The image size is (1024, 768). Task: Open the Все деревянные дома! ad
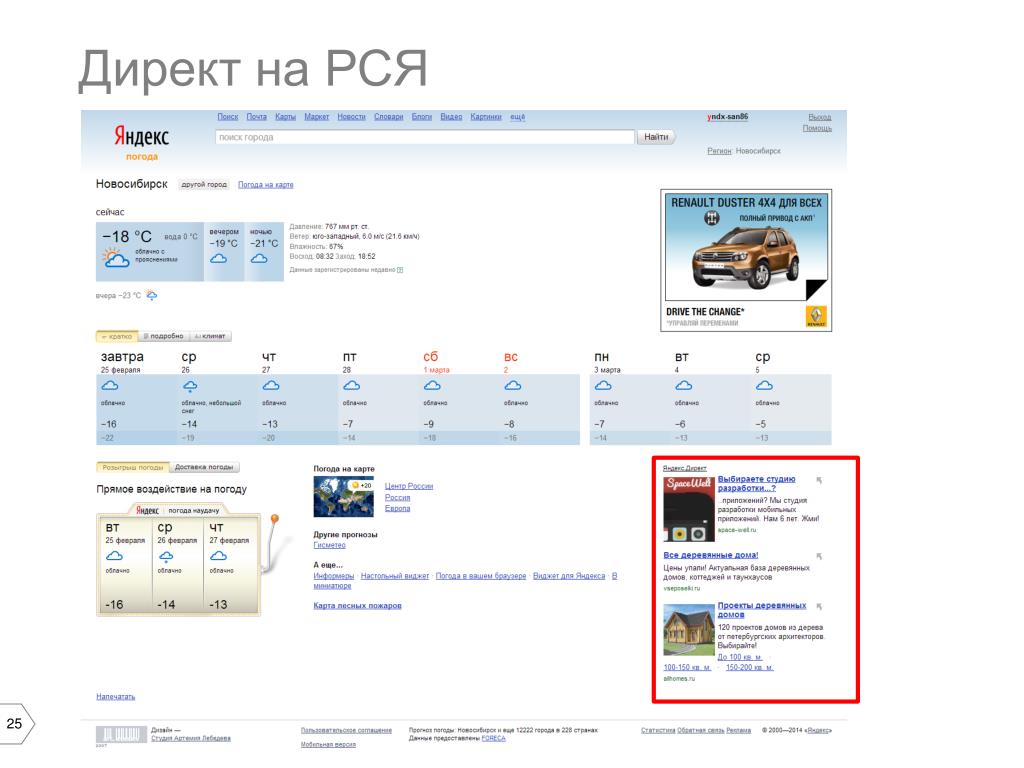711,555
